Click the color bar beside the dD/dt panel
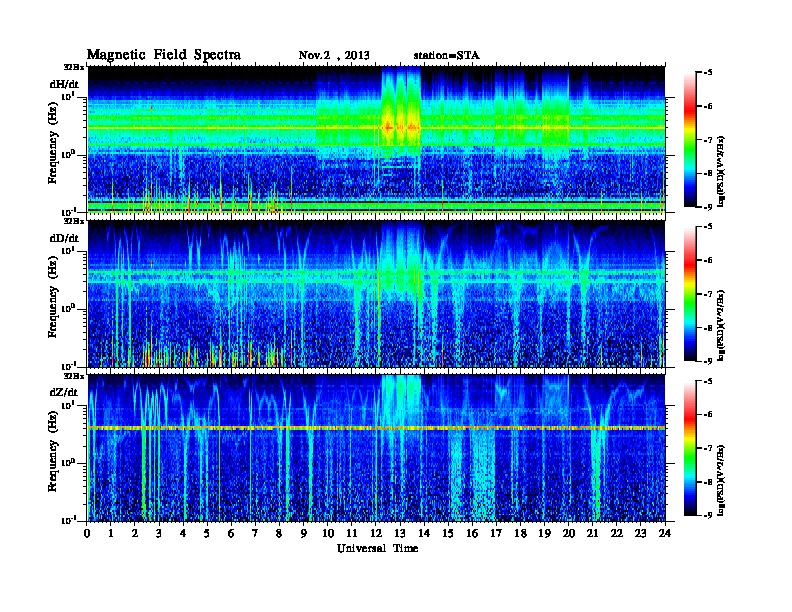Image resolution: width=792 pixels, height=612 pixels. 690,293
